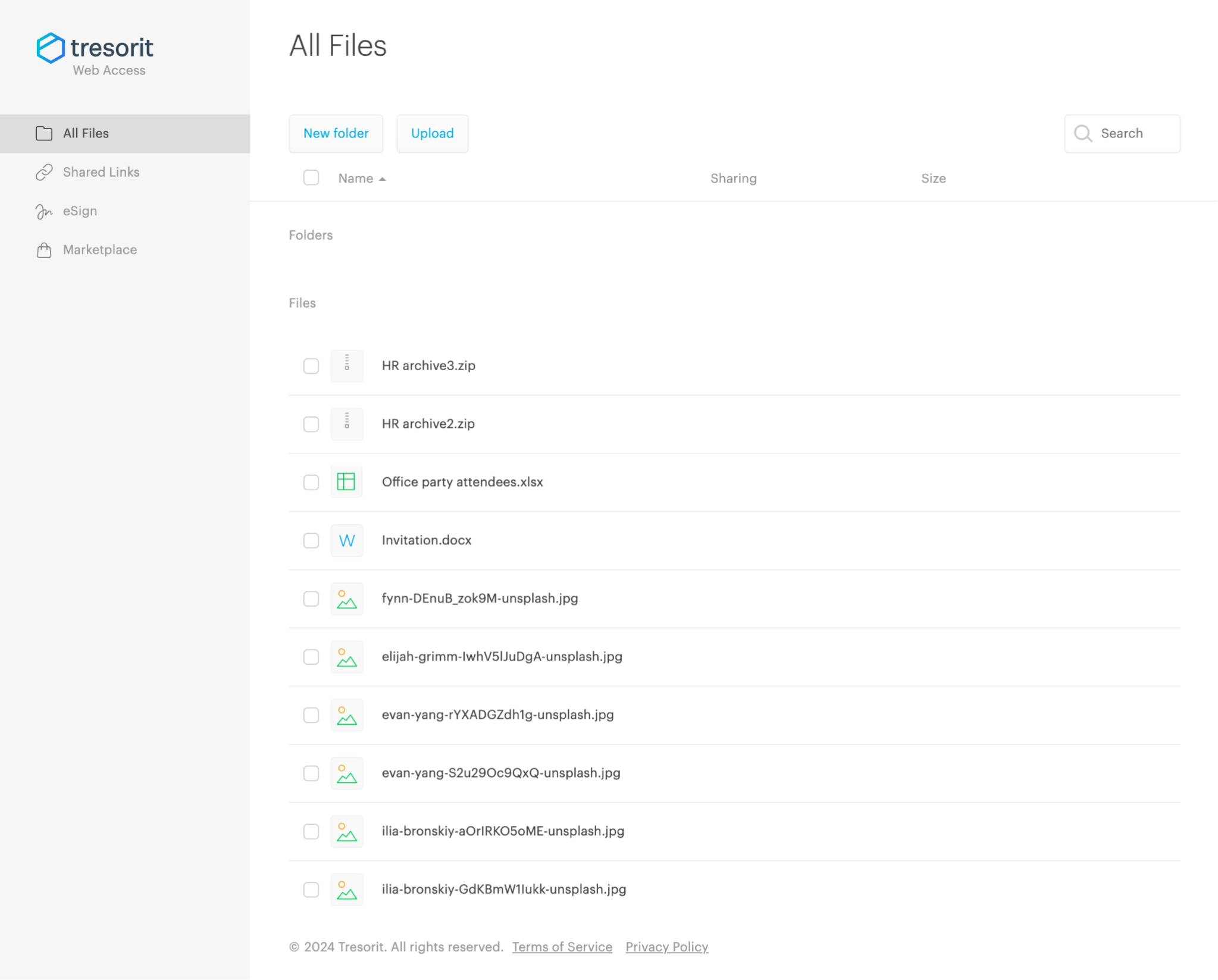The width and height of the screenshot is (1218, 980).
Task: Click the eSign signature icon
Action: (x=44, y=211)
